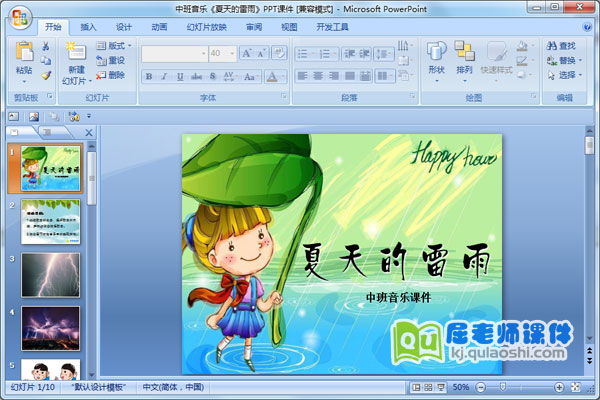Image resolution: width=600 pixels, height=400 pixels.
Task: Click the zoom out minus button
Action: point(481,387)
